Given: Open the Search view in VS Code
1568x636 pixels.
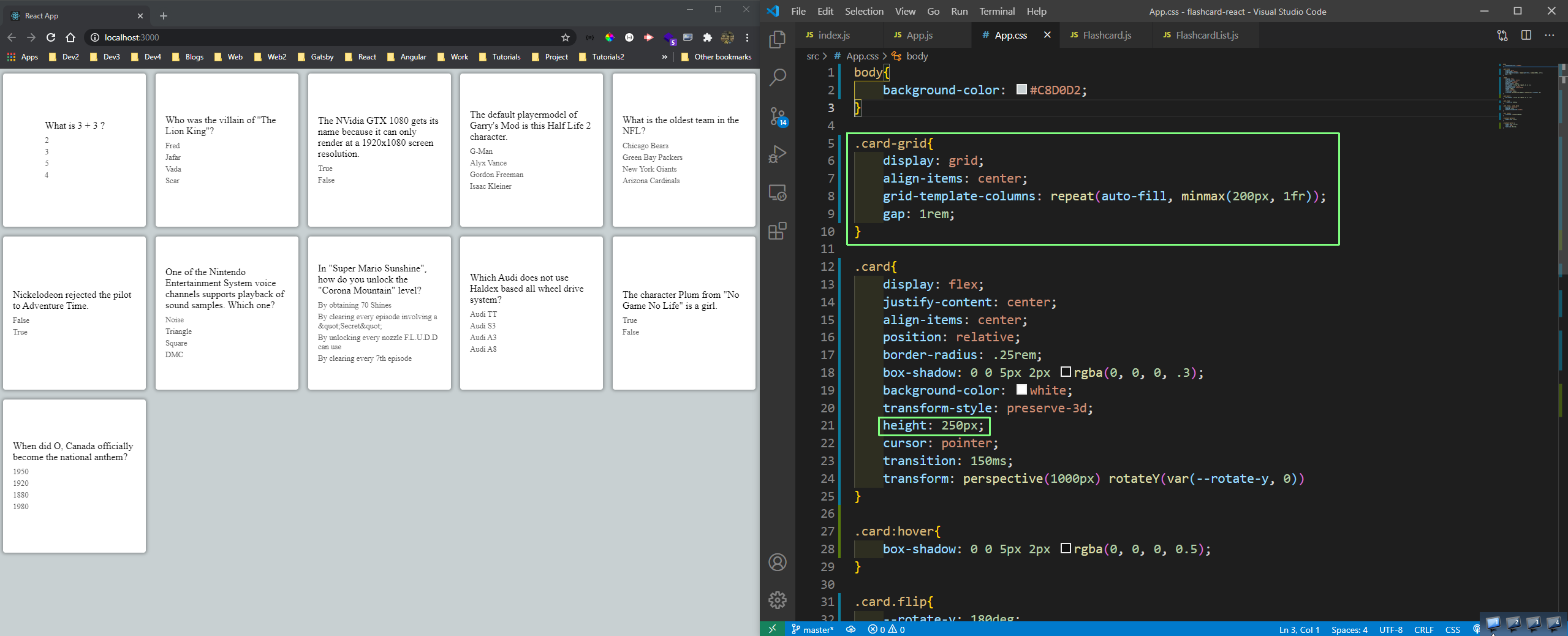Looking at the screenshot, I should coord(778,77).
